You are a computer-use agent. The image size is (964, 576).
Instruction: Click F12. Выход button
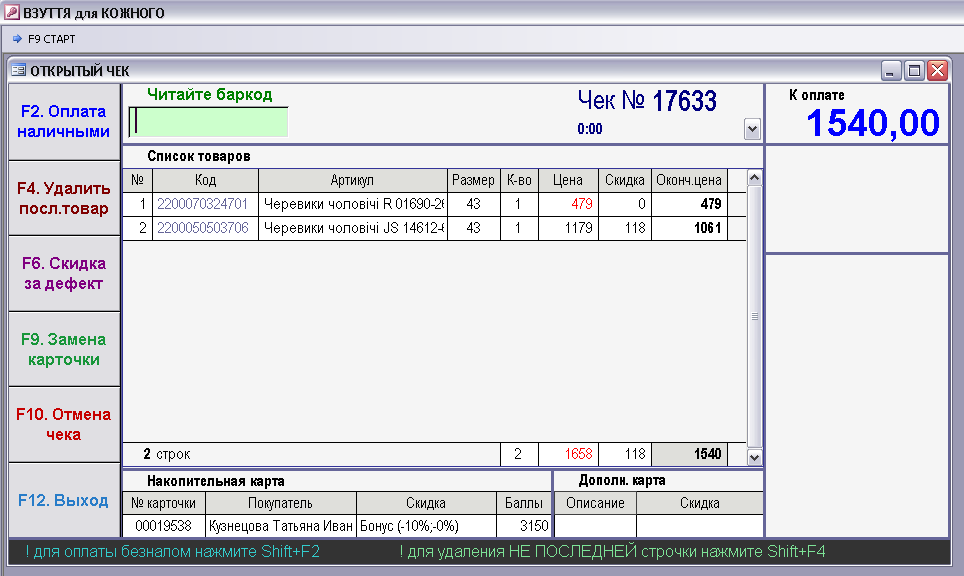(x=64, y=500)
